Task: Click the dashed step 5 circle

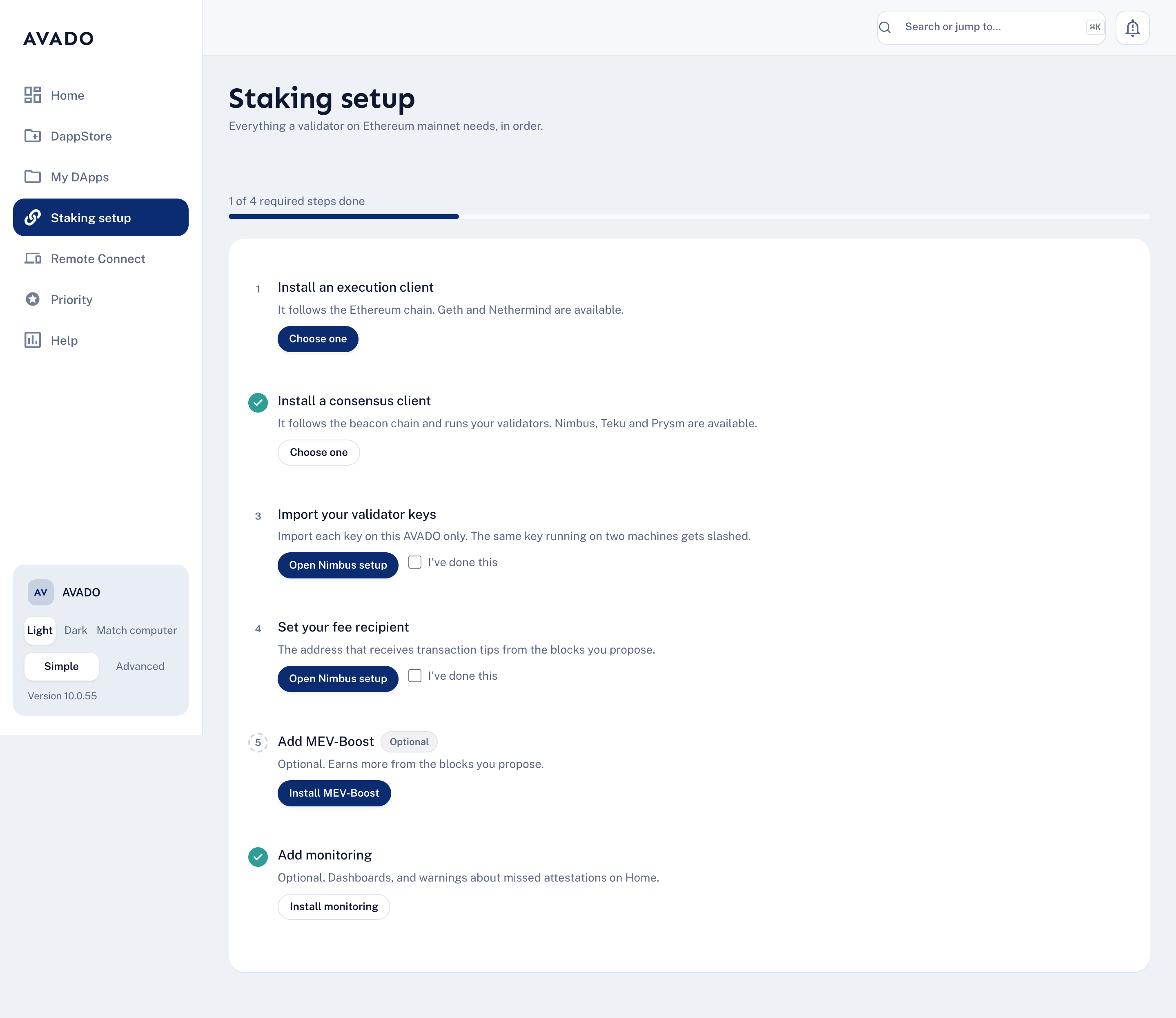Action: [x=258, y=743]
